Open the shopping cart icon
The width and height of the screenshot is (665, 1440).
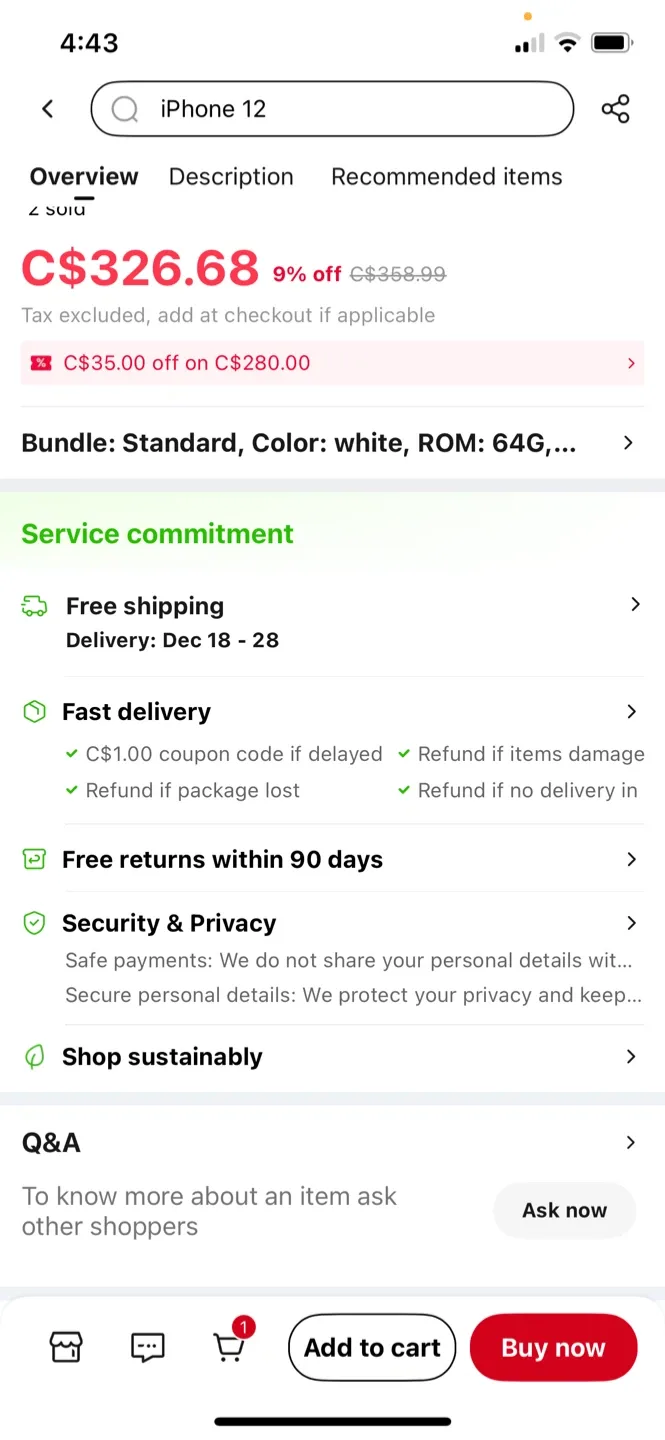(x=230, y=1347)
